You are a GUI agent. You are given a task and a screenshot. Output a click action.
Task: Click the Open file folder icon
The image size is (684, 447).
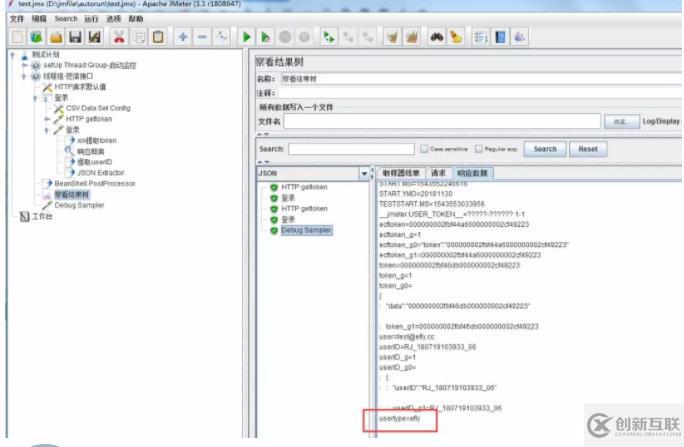56,37
